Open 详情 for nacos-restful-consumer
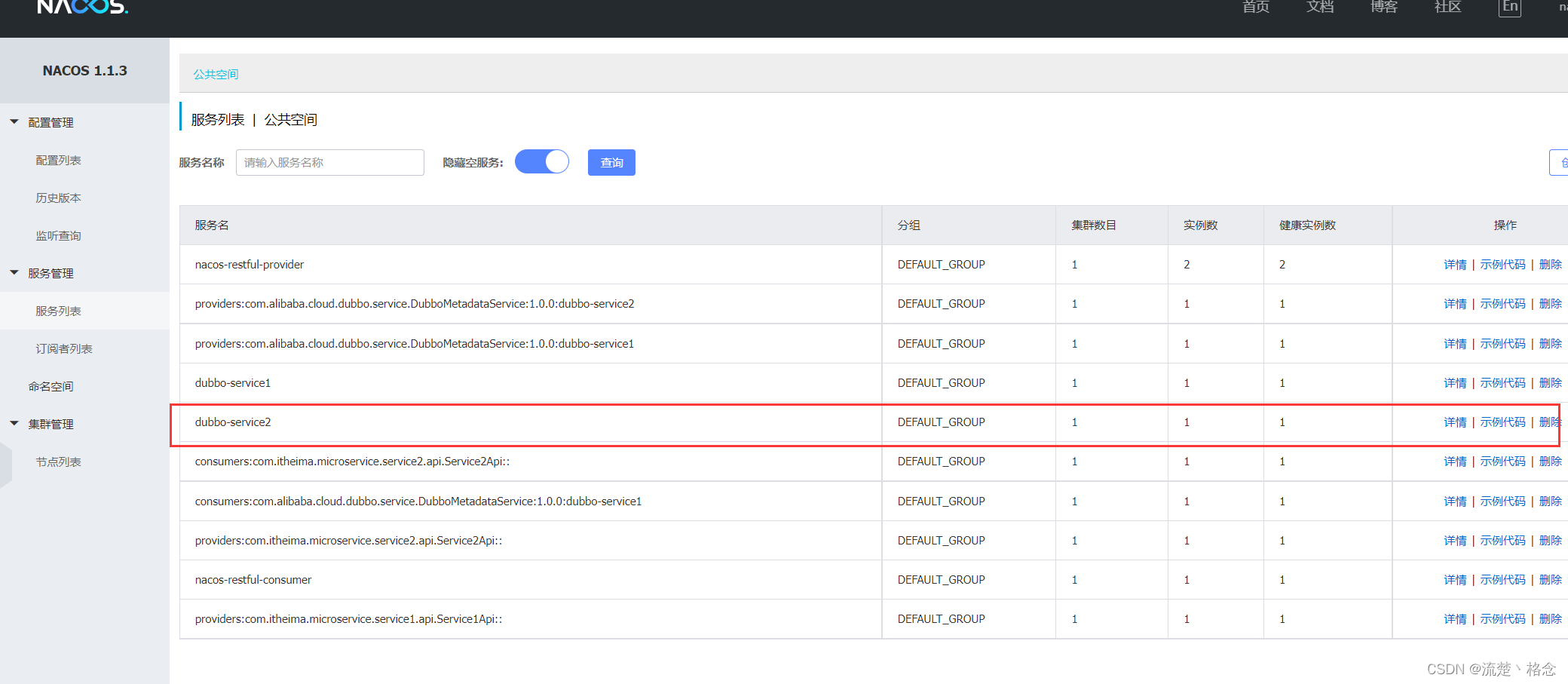This screenshot has width=1568, height=684. pos(1455,580)
